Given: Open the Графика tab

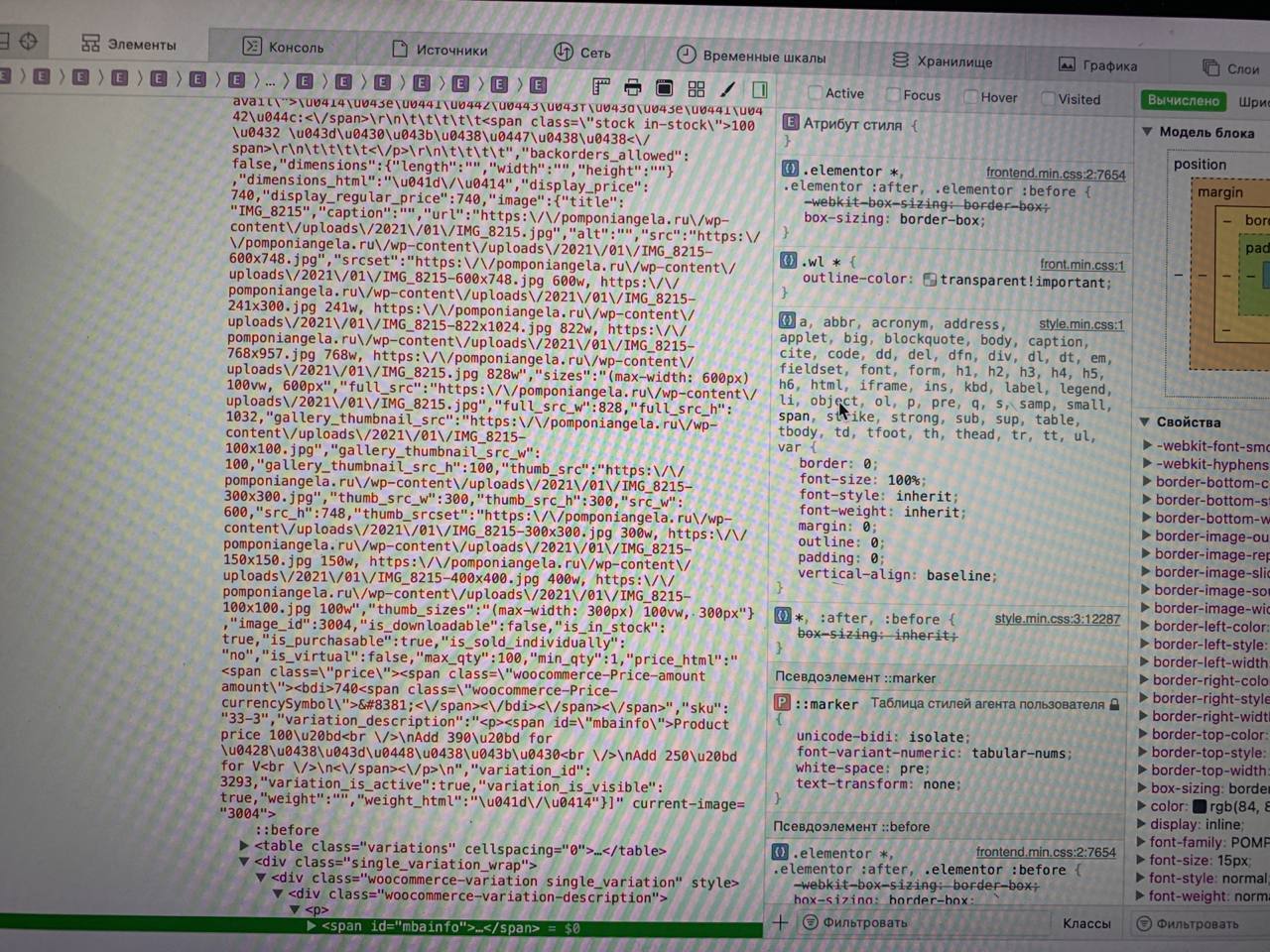Looking at the screenshot, I should (1097, 64).
